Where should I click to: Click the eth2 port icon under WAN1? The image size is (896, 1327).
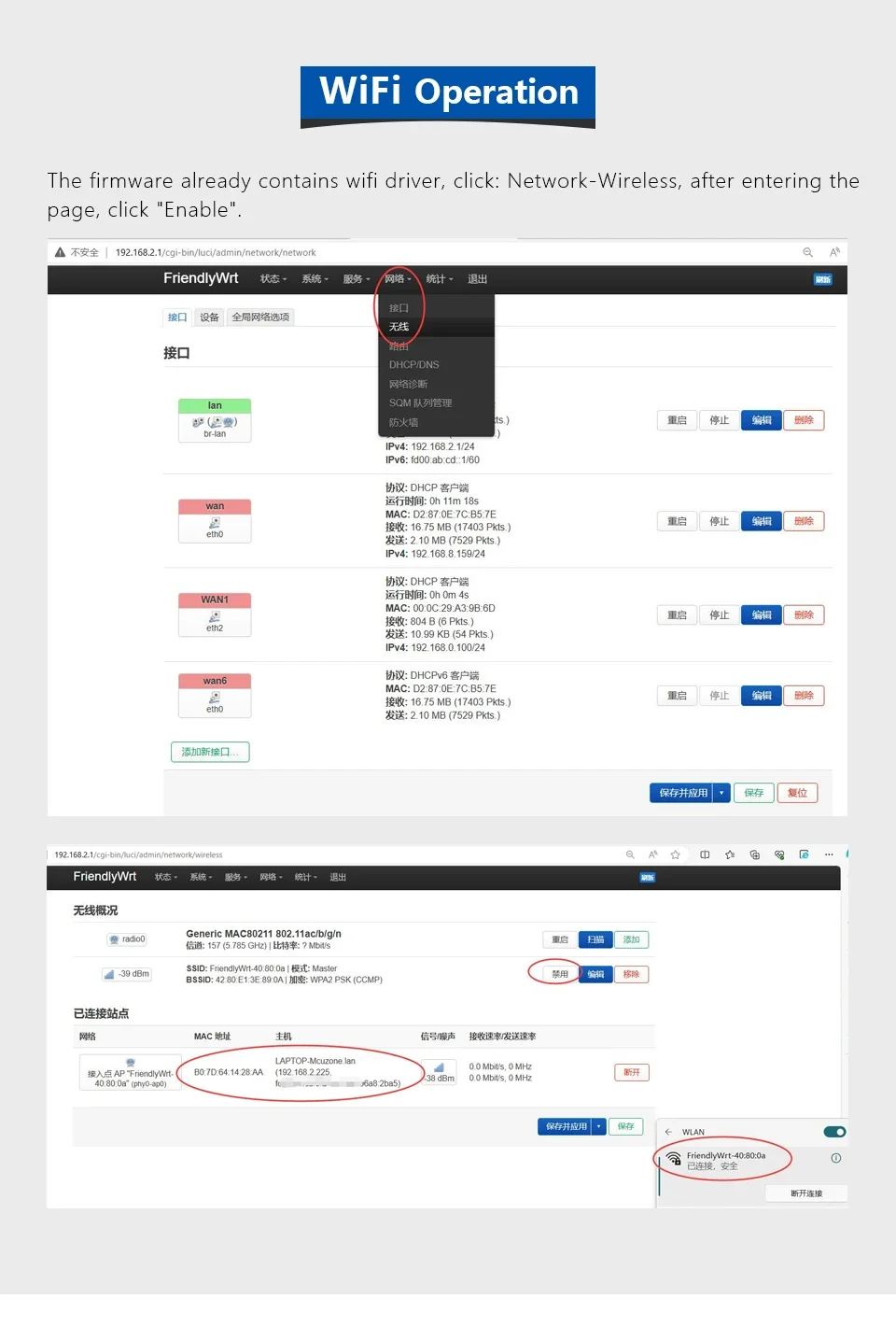tap(215, 617)
